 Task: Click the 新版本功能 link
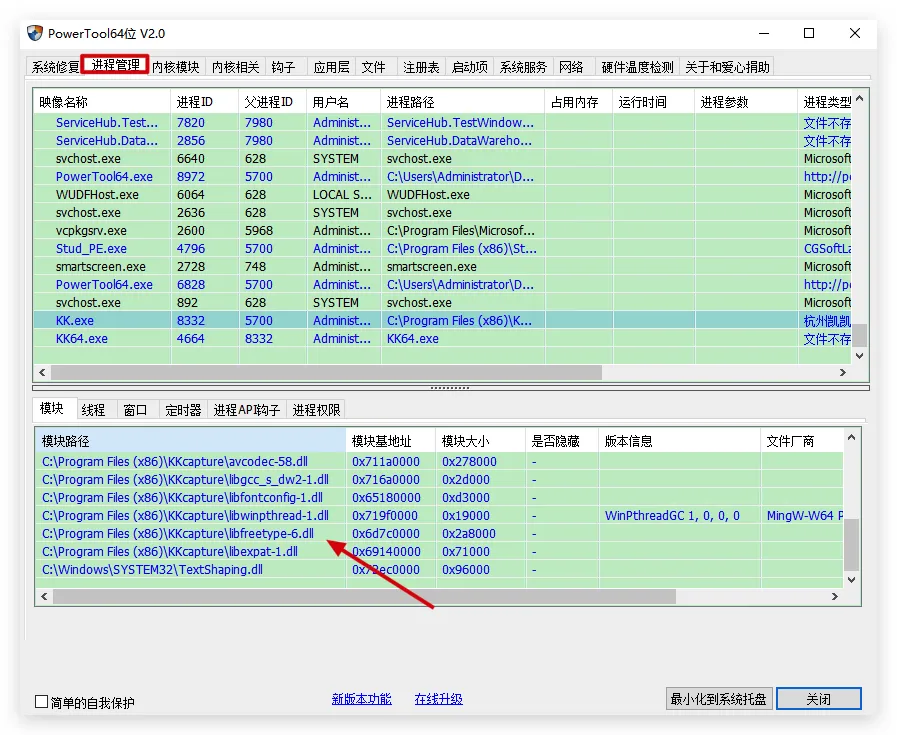[361, 699]
